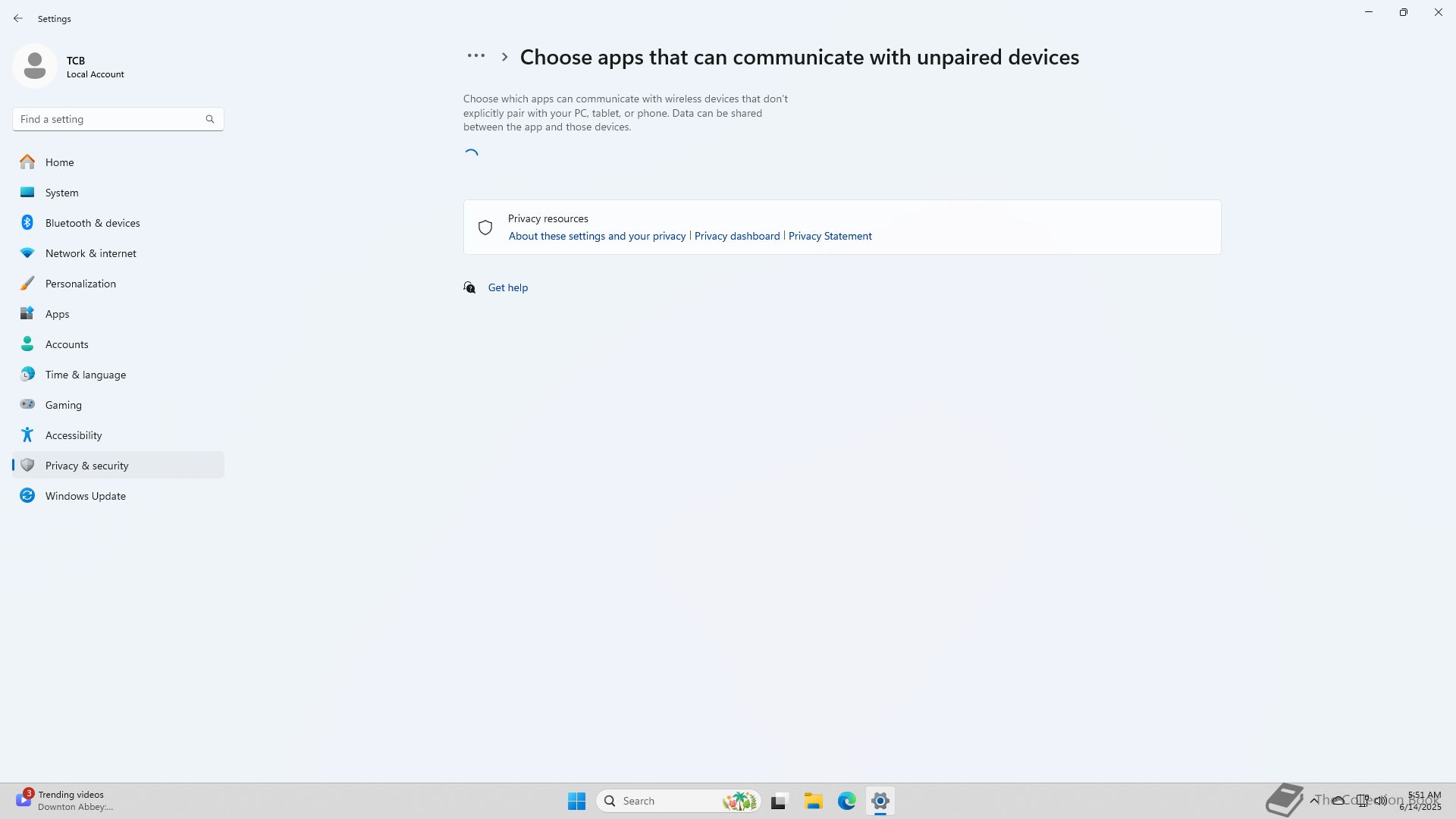This screenshot has height=819, width=1456.
Task: Open Windows Update page
Action: coord(85,496)
